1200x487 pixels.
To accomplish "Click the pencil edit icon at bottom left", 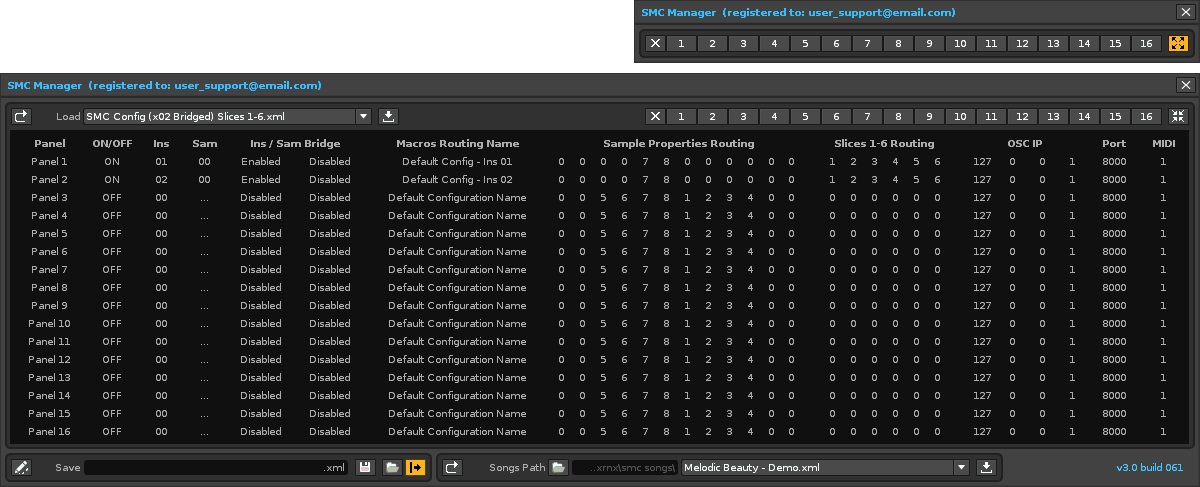I will [x=22, y=467].
